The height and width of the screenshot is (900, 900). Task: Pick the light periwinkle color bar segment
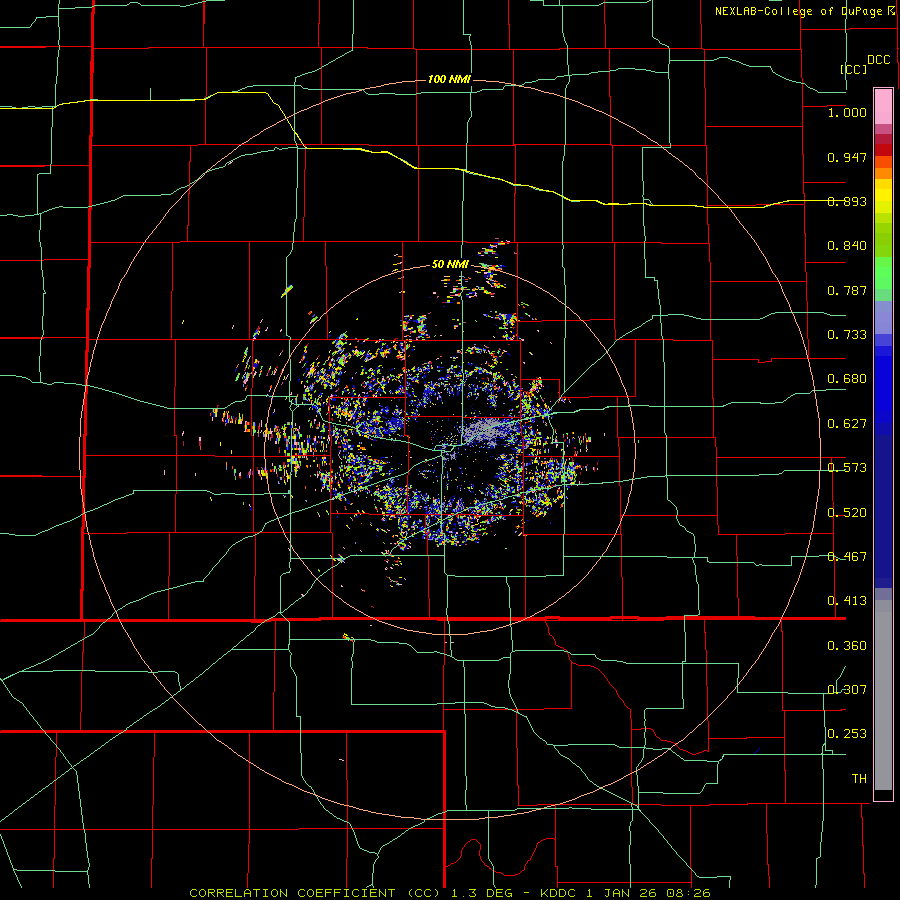[883, 317]
